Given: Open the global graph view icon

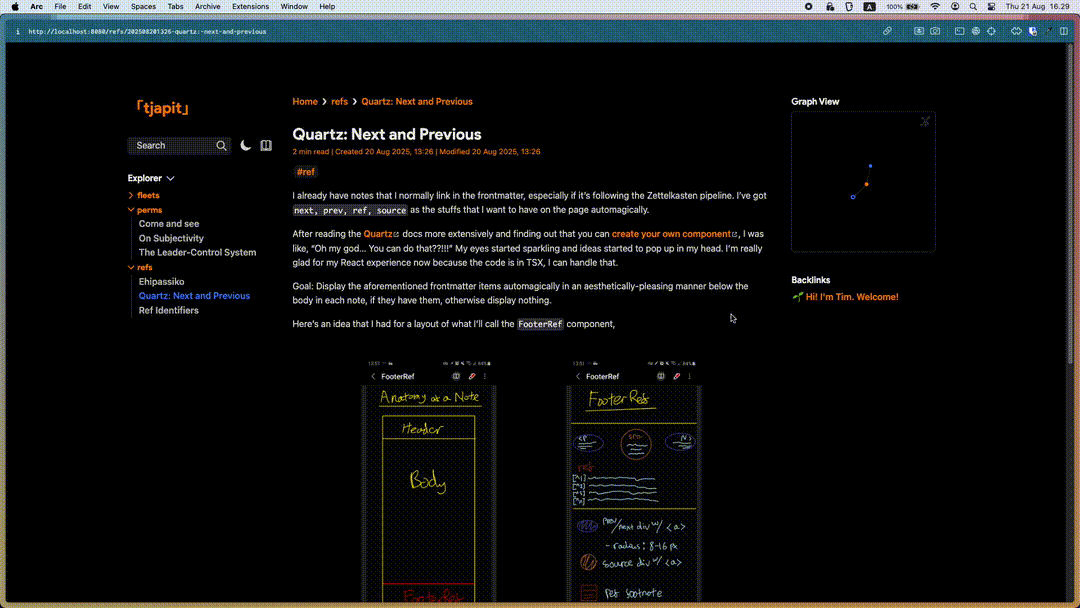Looking at the screenshot, I should pos(925,122).
